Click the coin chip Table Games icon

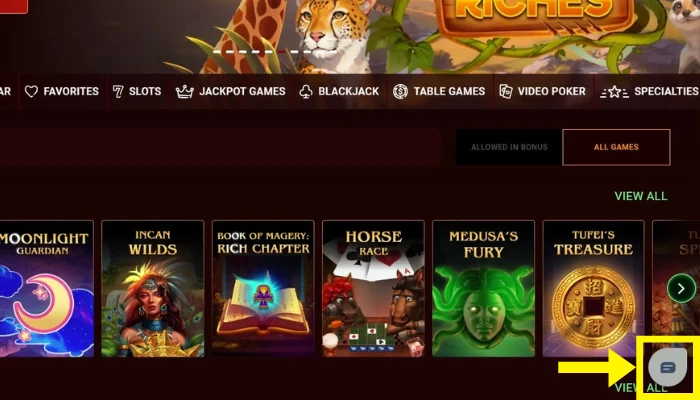[400, 92]
